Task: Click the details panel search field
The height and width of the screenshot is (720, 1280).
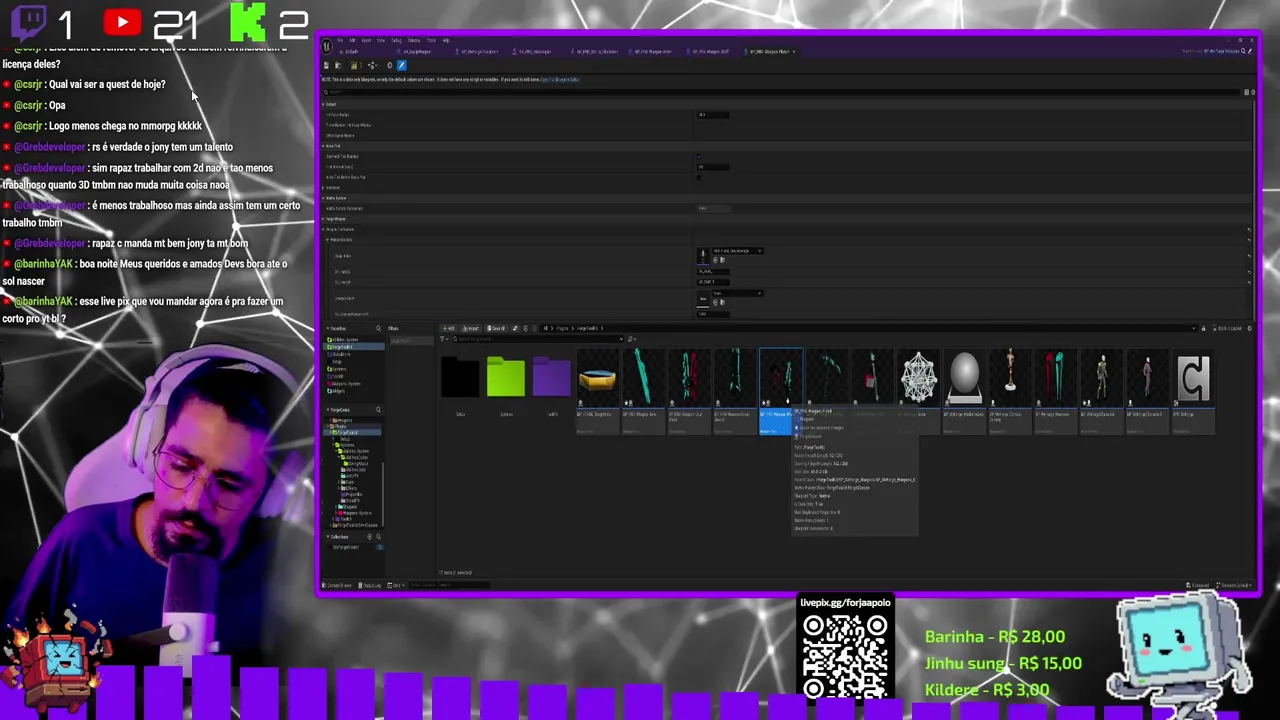Action: click(780, 92)
